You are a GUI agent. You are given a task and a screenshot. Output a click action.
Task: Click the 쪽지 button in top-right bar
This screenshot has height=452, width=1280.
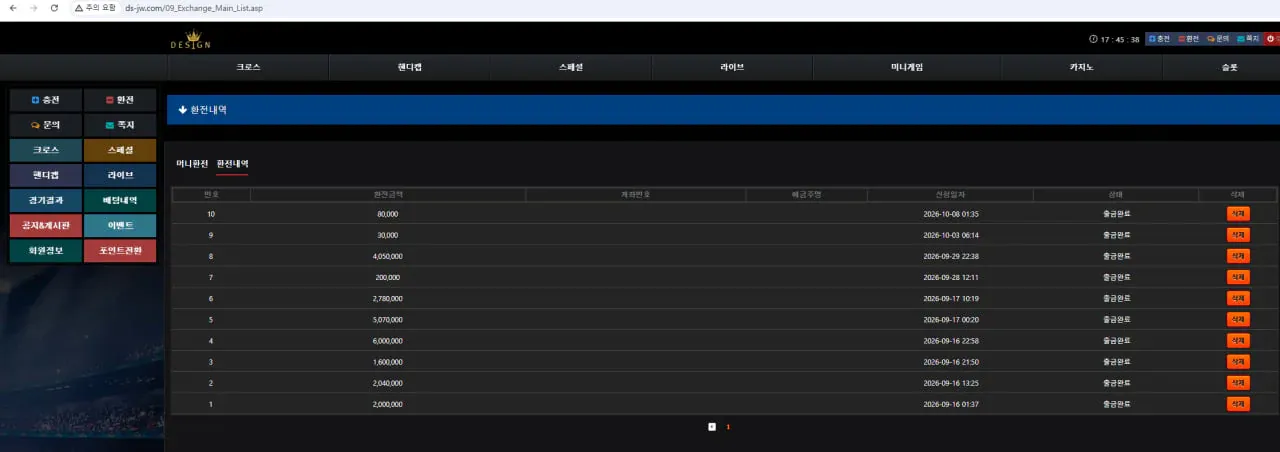[x=1248, y=39]
